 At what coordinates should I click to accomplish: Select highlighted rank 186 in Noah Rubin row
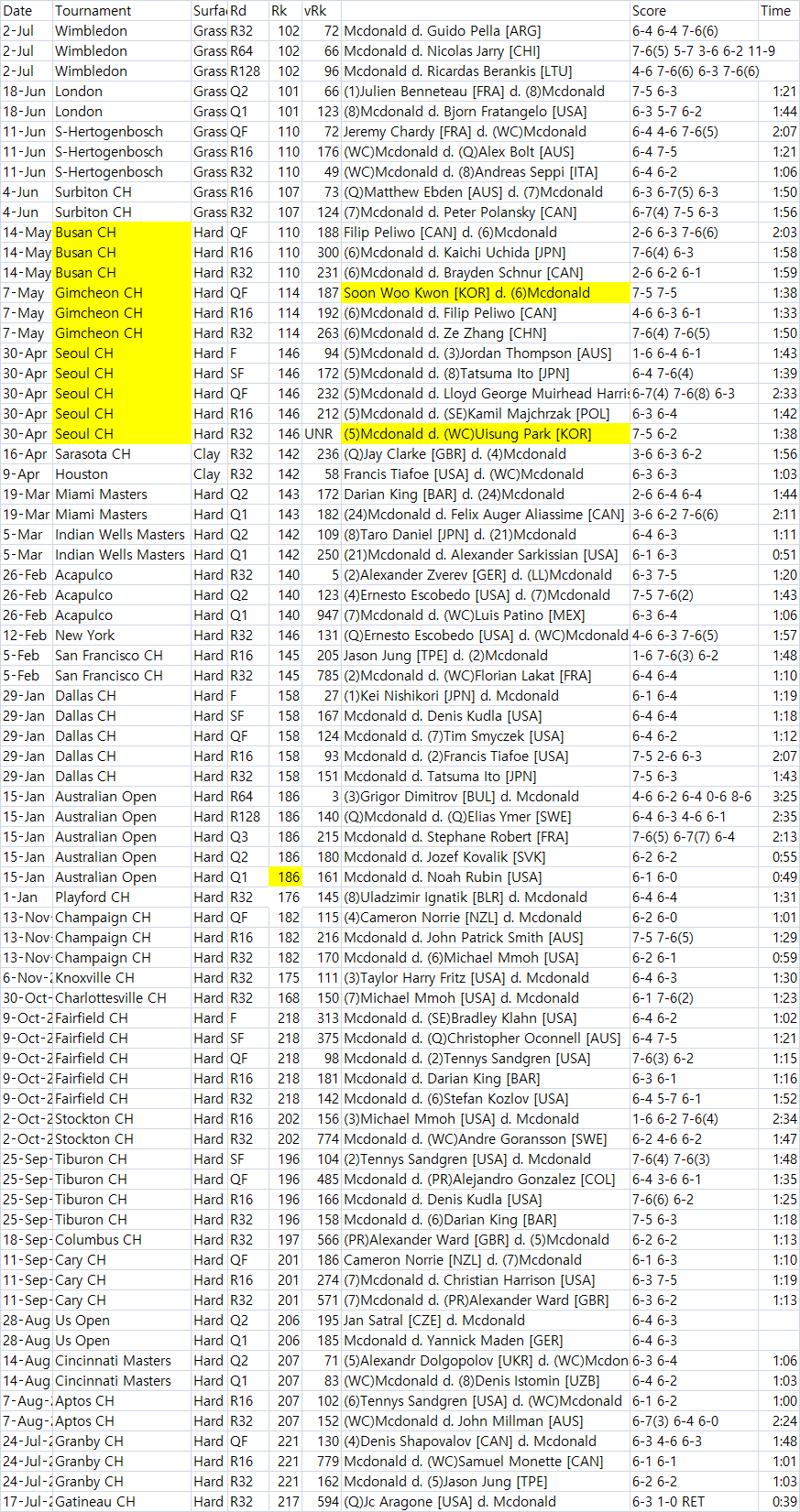[286, 876]
